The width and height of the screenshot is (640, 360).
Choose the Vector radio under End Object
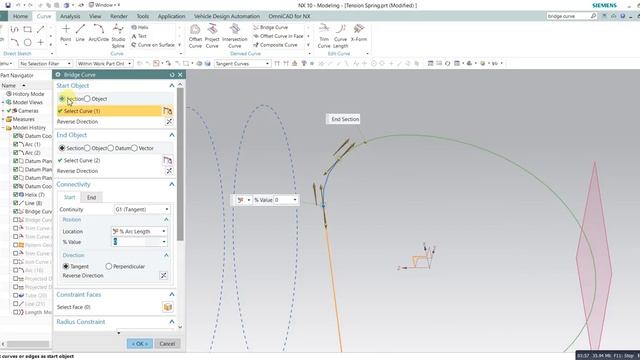click(x=134, y=148)
